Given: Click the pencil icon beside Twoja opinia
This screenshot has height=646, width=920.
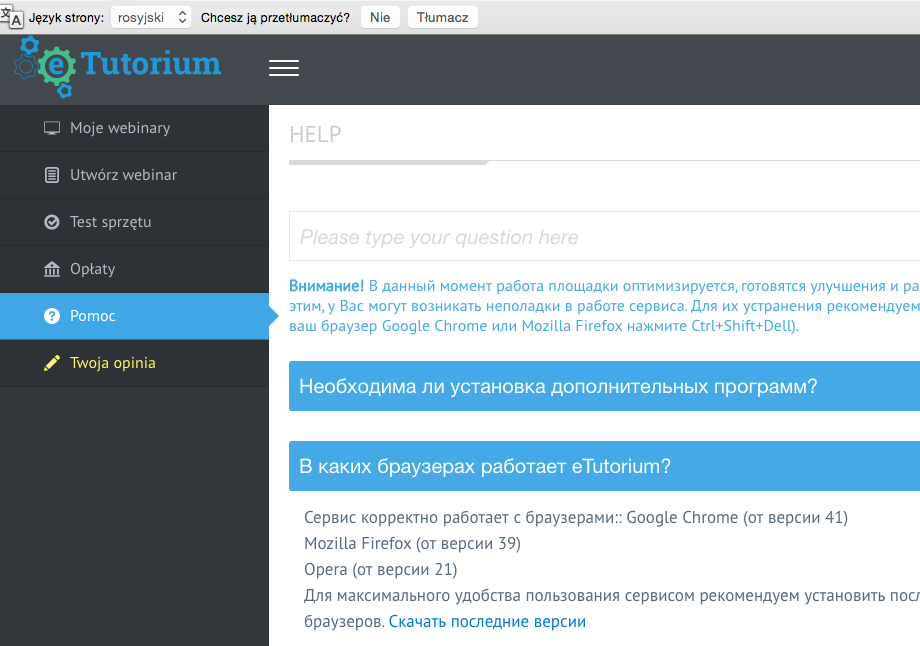Looking at the screenshot, I should point(52,363).
